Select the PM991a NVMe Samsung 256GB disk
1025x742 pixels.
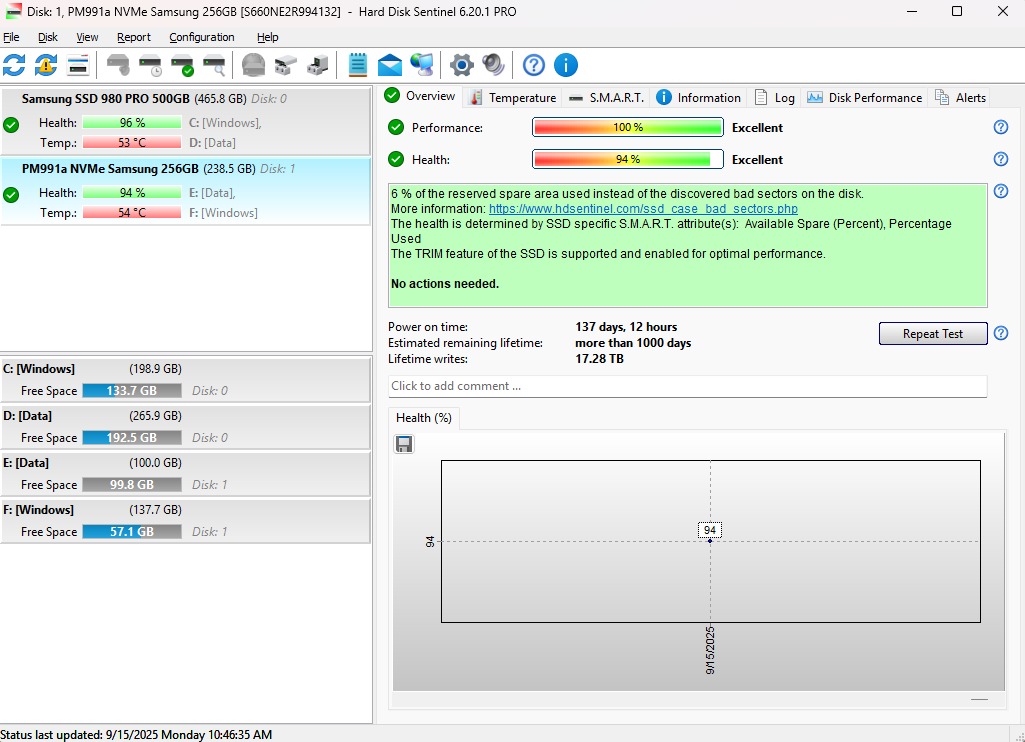tap(186, 191)
